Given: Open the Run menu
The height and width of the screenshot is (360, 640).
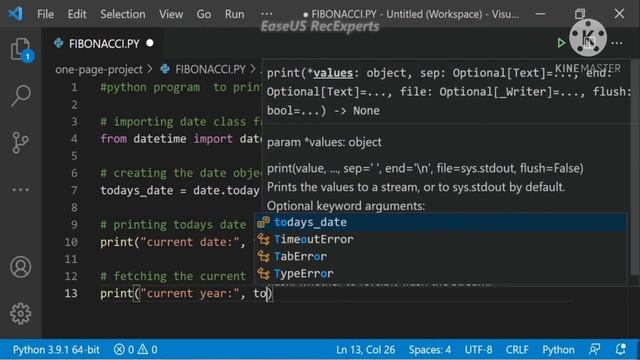Looking at the screenshot, I should 235,14.
